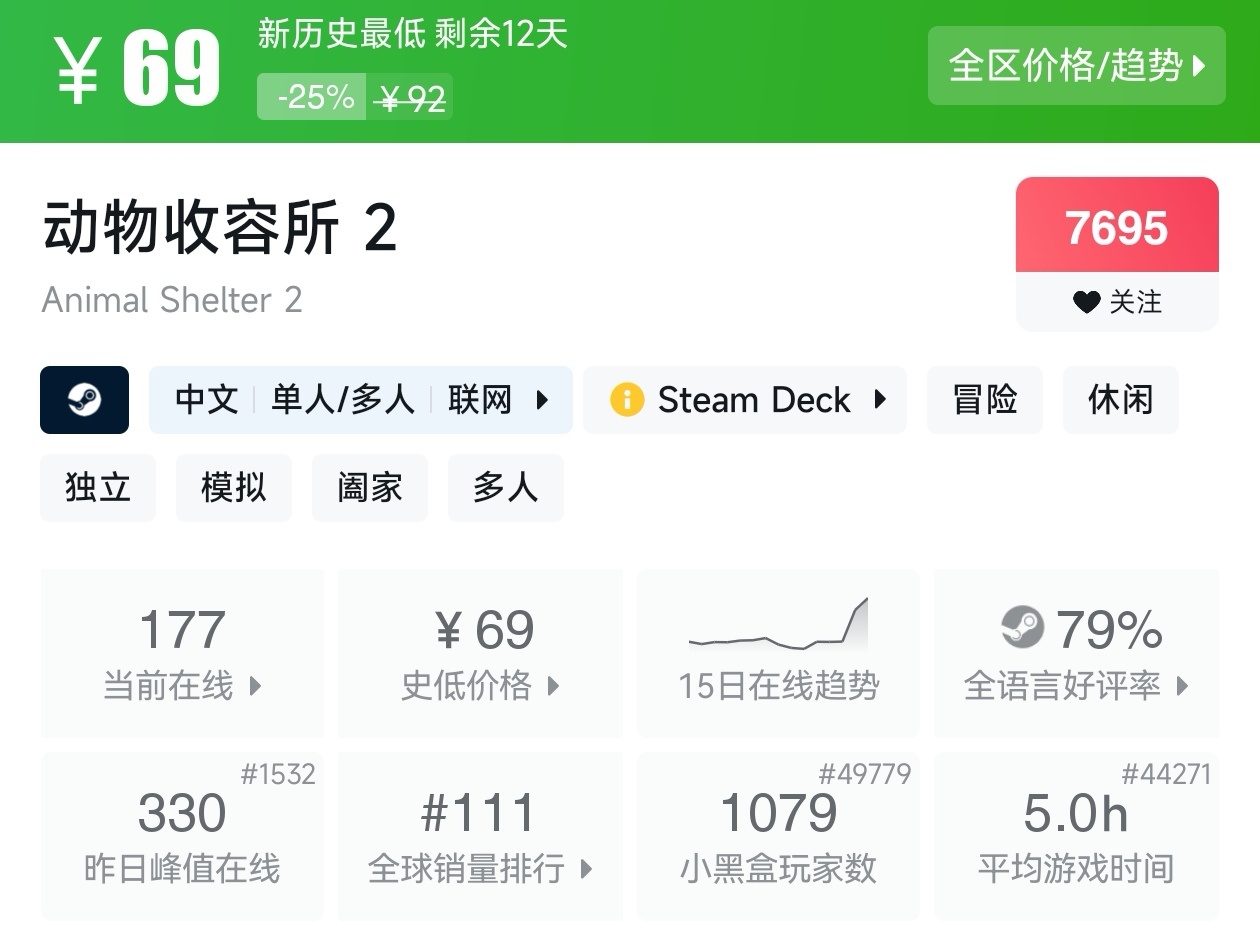The image size is (1260, 928).
Task: Select the 休闲 genre tag
Action: point(1120,400)
